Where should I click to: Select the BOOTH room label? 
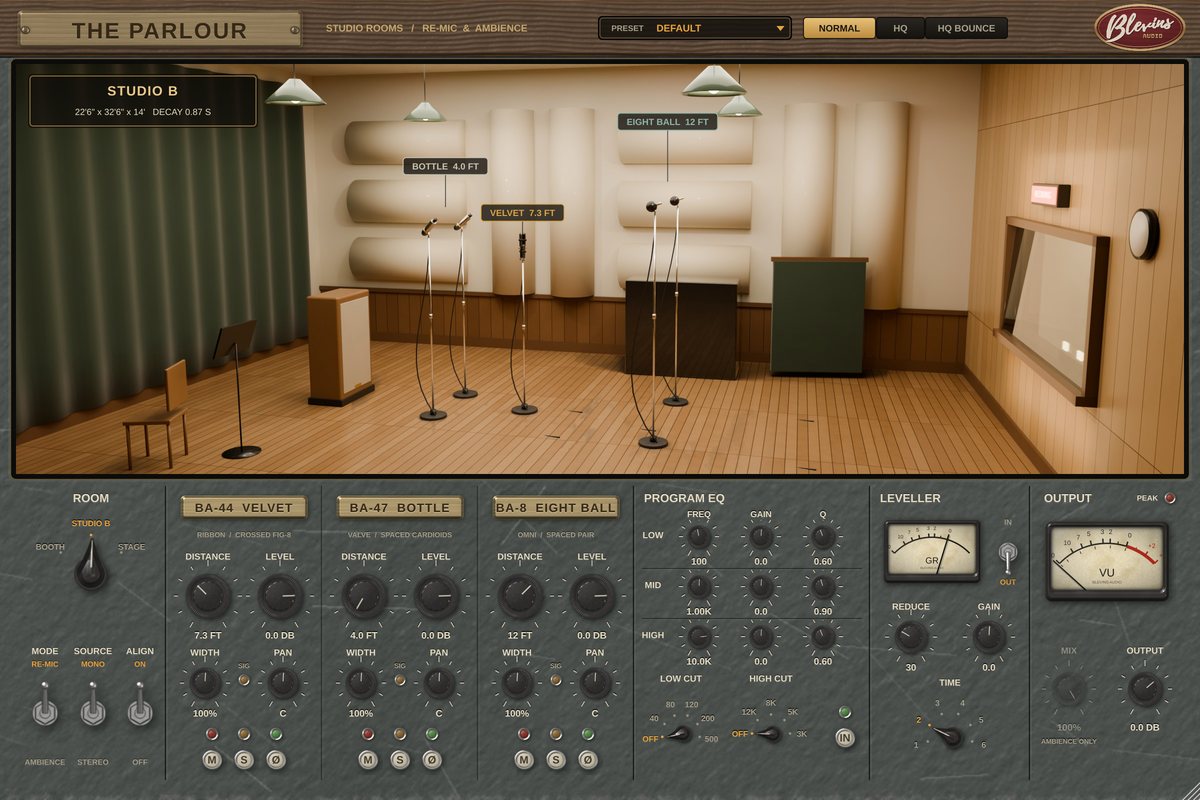pos(50,547)
